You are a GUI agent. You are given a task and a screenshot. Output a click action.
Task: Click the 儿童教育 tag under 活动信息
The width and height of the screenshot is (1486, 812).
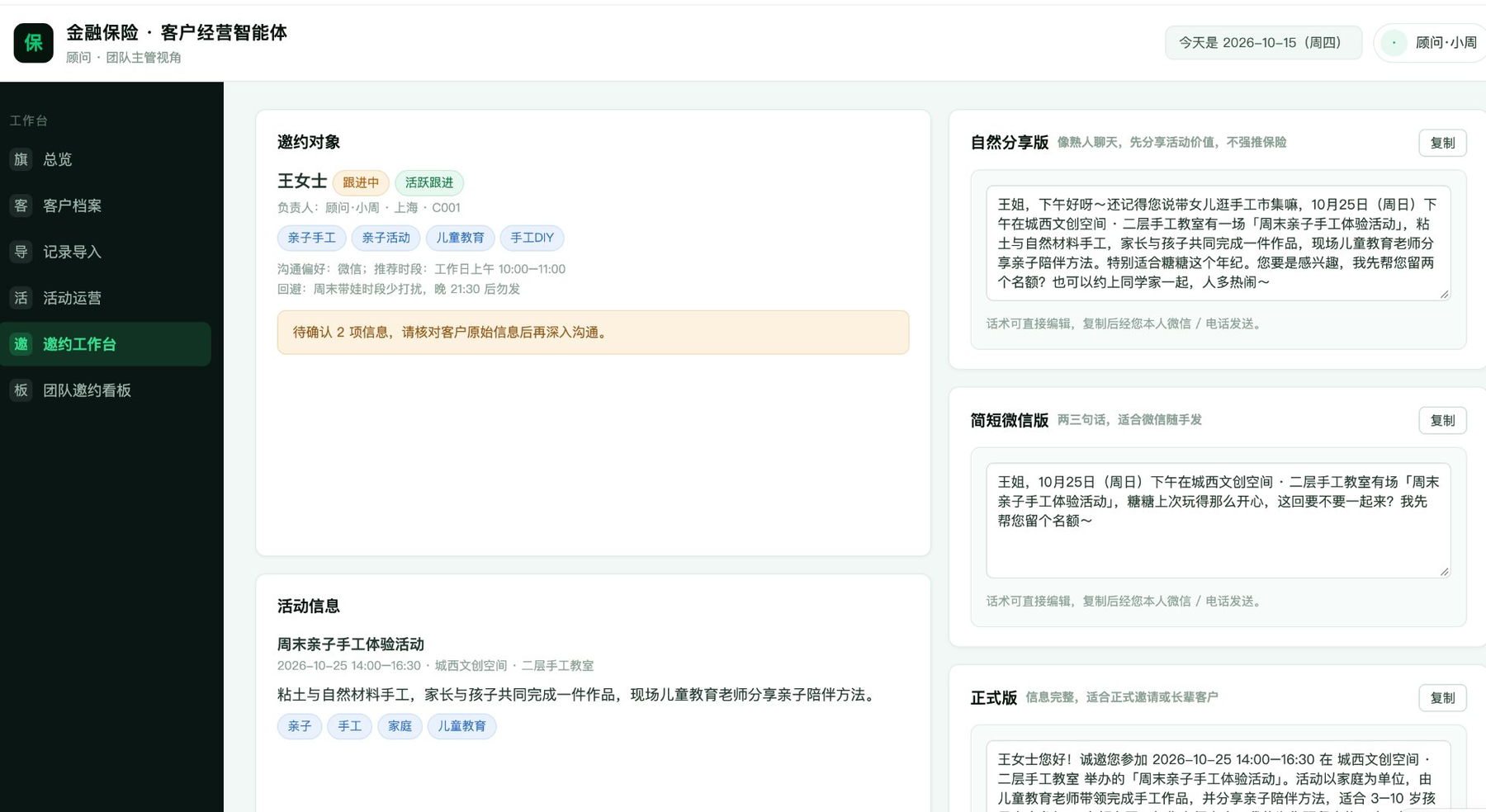[x=461, y=726]
